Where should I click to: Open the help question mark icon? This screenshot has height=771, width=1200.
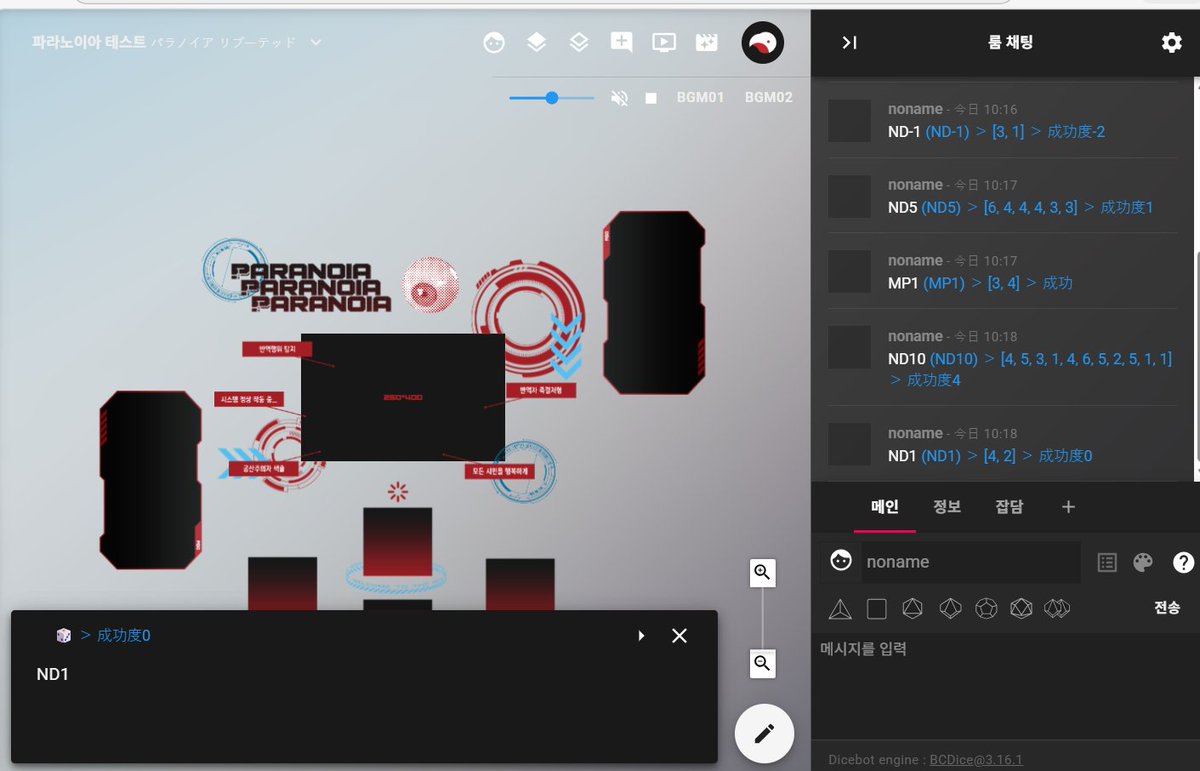(x=1183, y=562)
